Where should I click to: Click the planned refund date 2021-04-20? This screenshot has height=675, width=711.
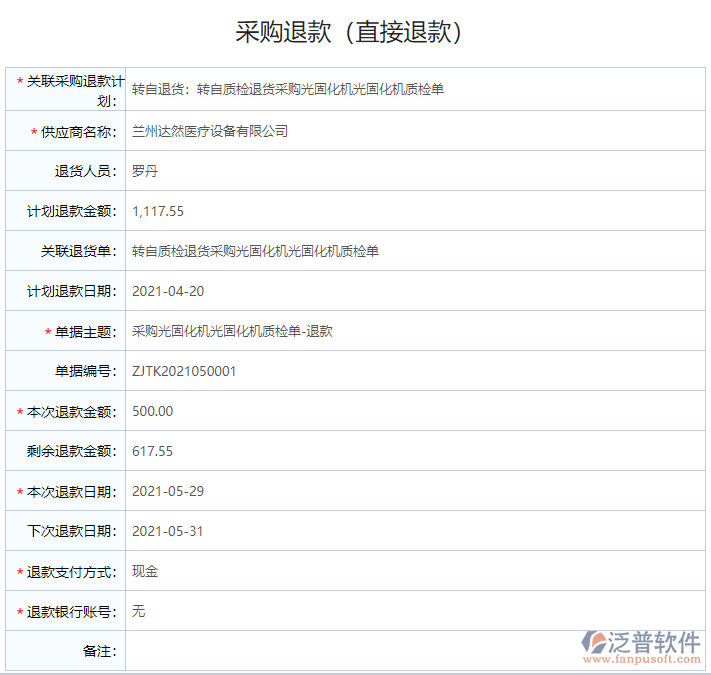168,291
